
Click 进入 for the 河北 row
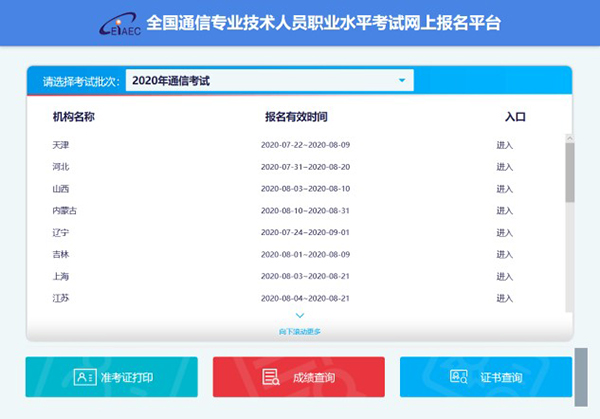click(504, 167)
